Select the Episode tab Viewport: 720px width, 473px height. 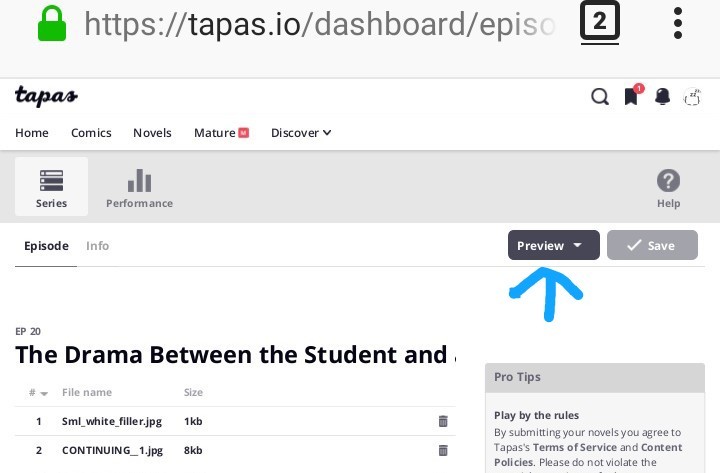(x=46, y=246)
